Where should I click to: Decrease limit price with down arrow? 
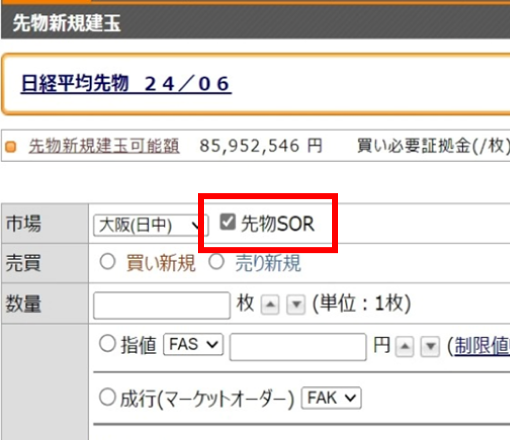(x=430, y=347)
